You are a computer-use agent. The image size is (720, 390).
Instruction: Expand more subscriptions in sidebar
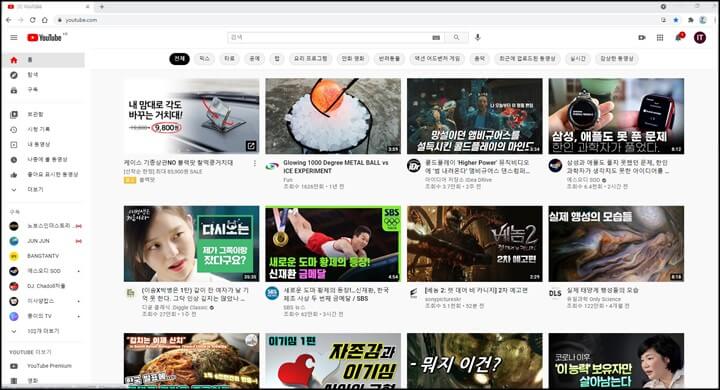click(43, 331)
